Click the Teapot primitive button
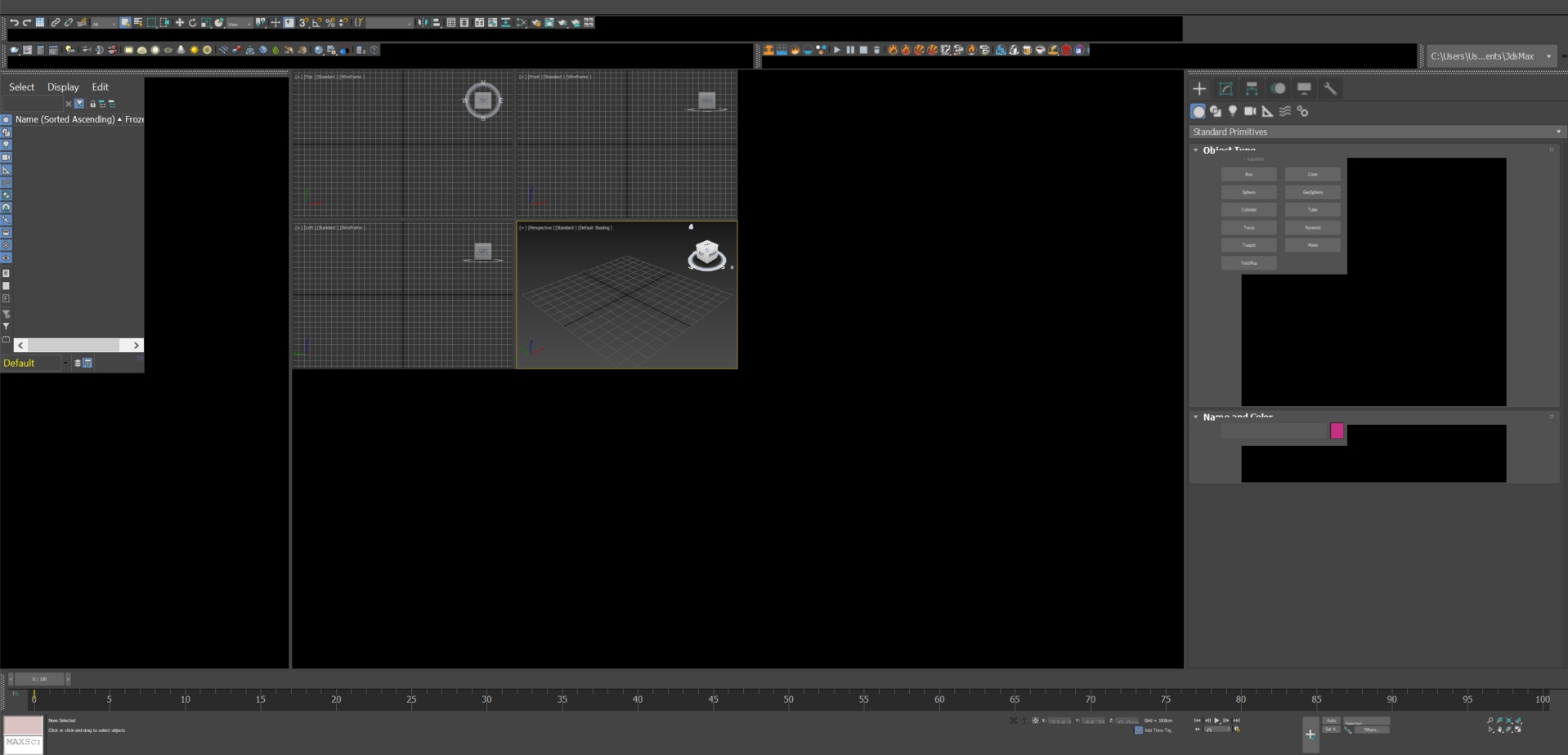 click(1248, 245)
